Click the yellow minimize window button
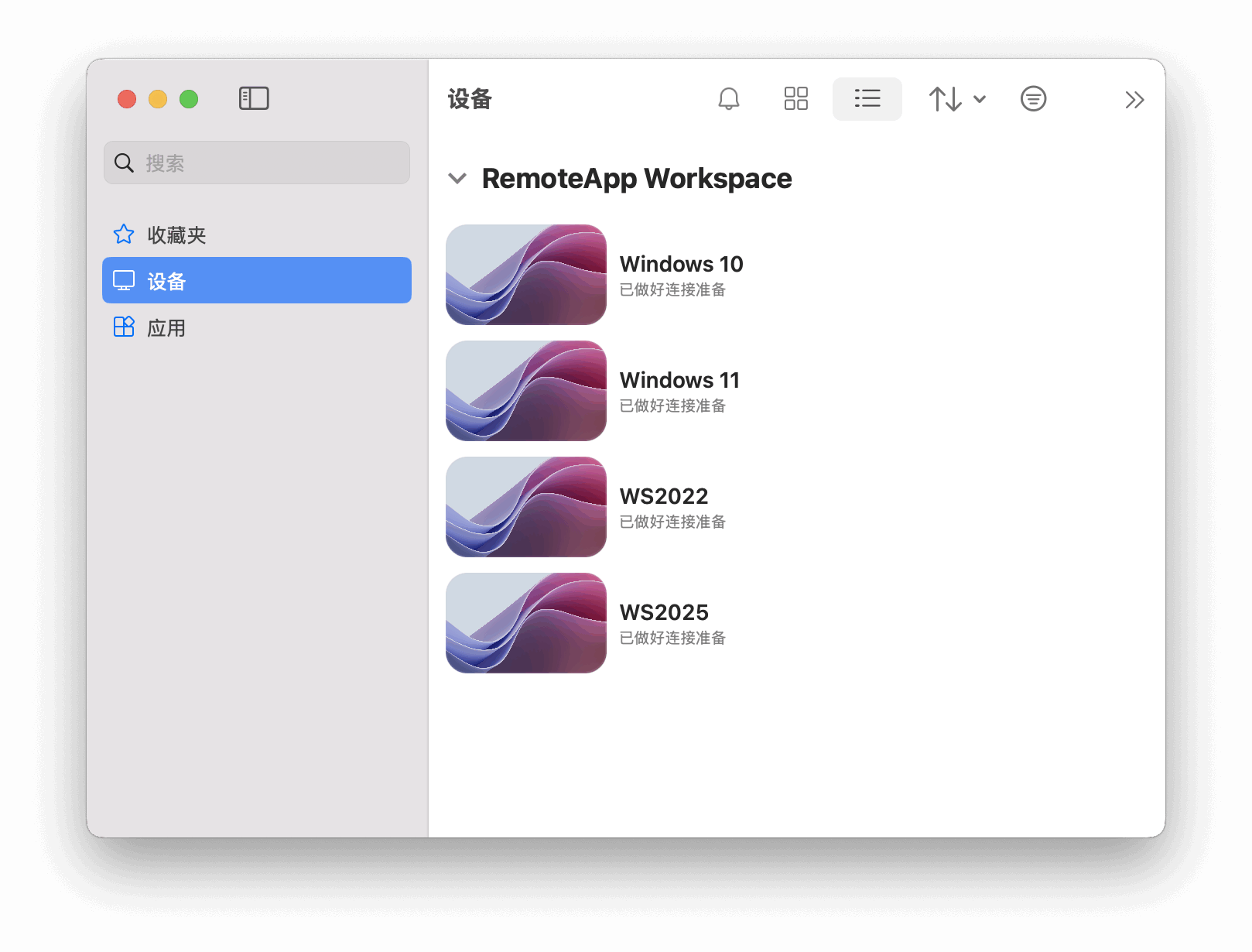This screenshot has width=1252, height=952. [158, 99]
